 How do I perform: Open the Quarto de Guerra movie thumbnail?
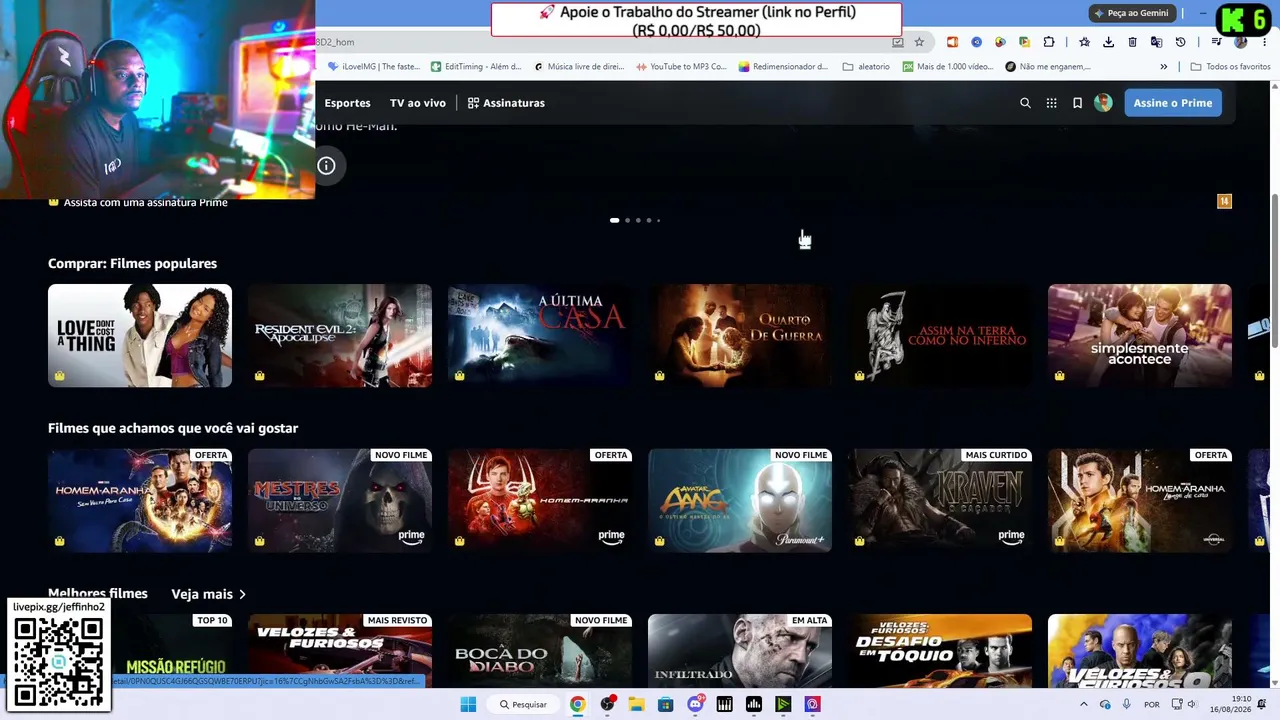click(x=740, y=336)
